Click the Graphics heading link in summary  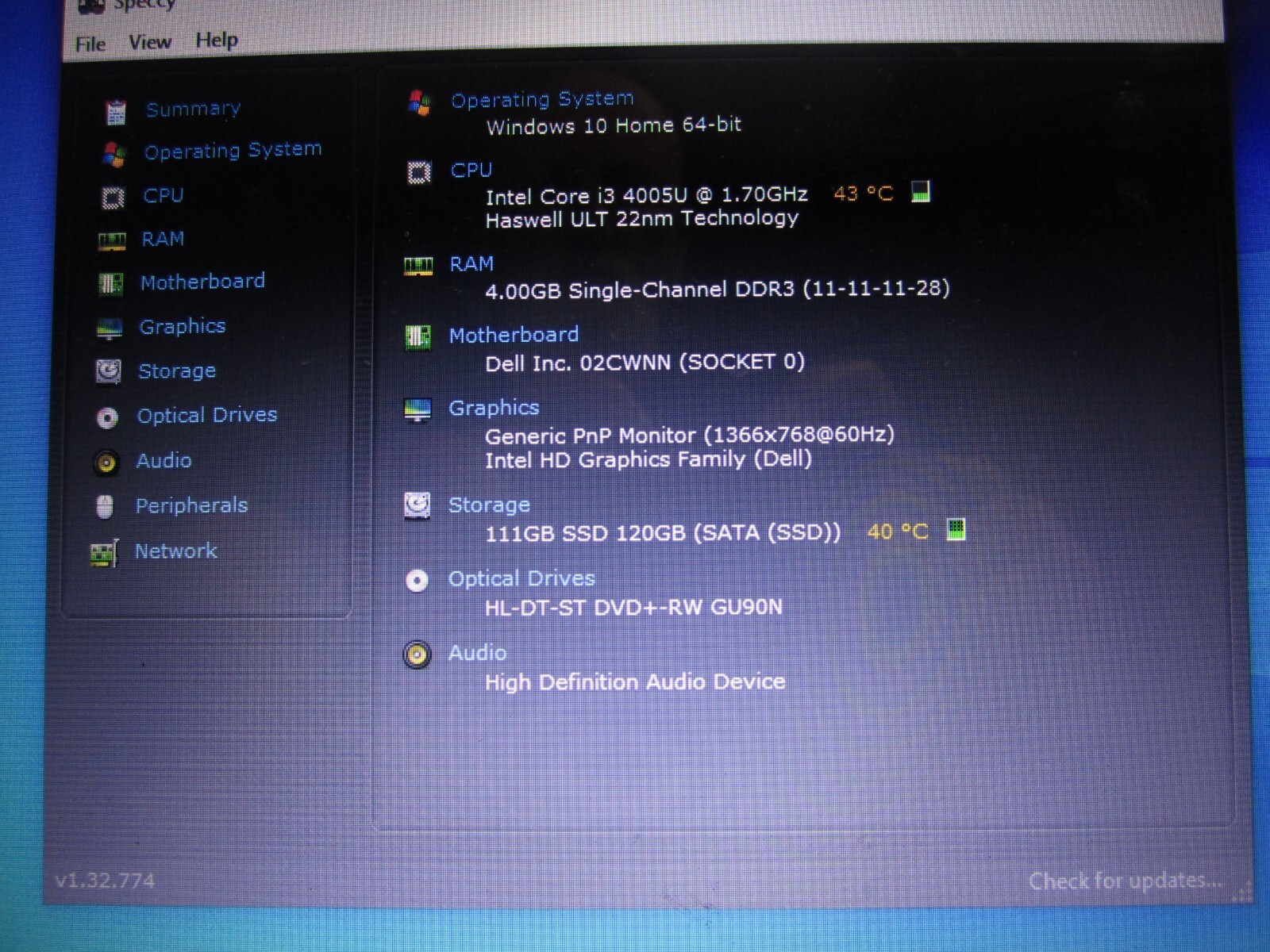pos(494,408)
